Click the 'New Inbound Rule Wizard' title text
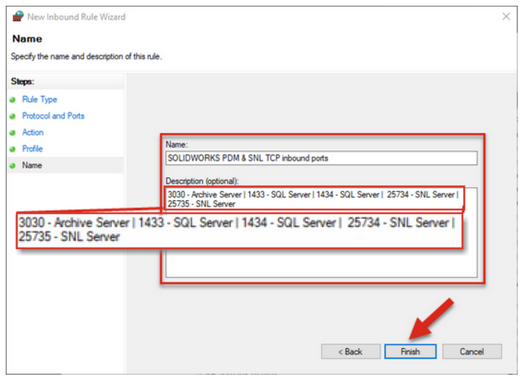The width and height of the screenshot is (529, 386). coord(76,17)
